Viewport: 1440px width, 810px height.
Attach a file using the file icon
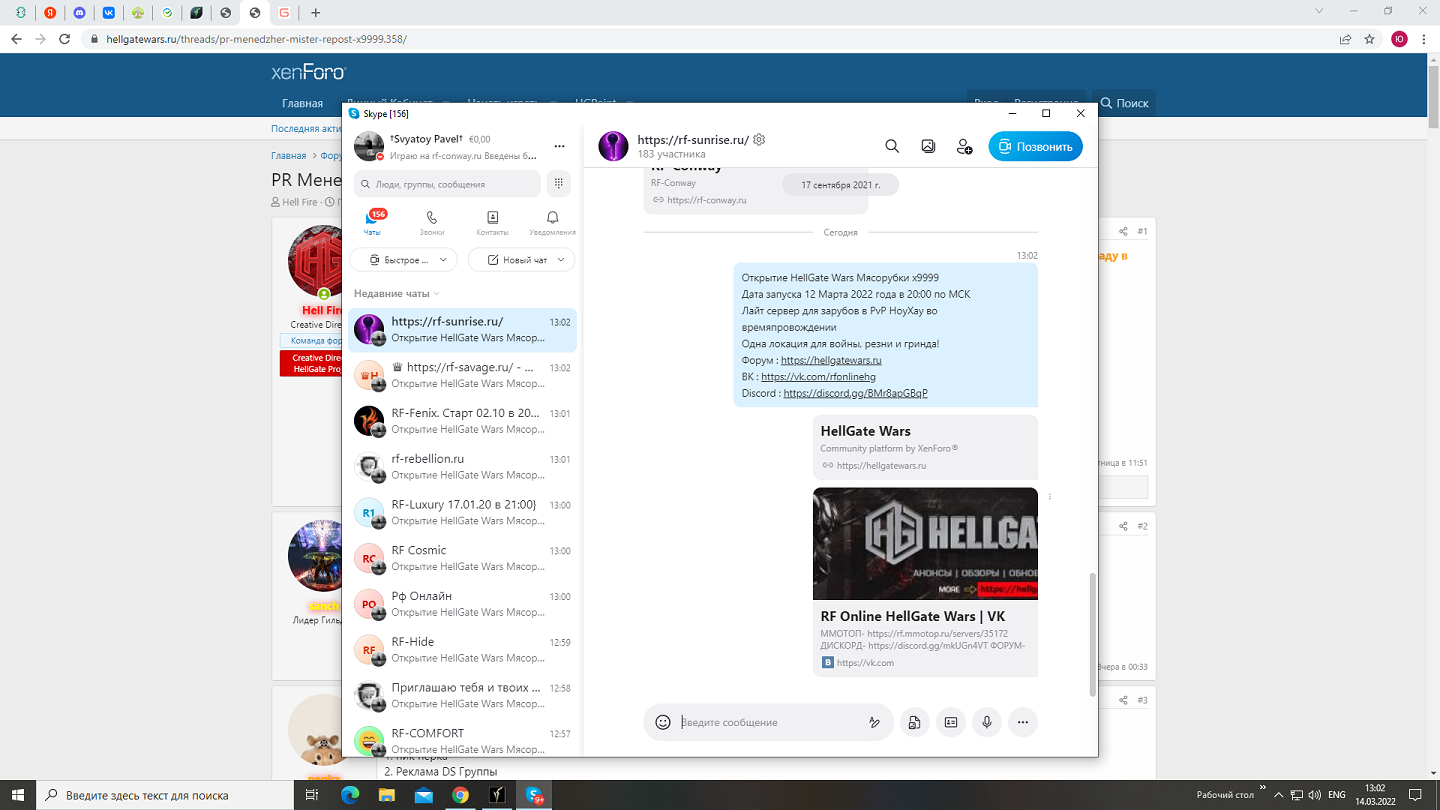[x=914, y=722]
